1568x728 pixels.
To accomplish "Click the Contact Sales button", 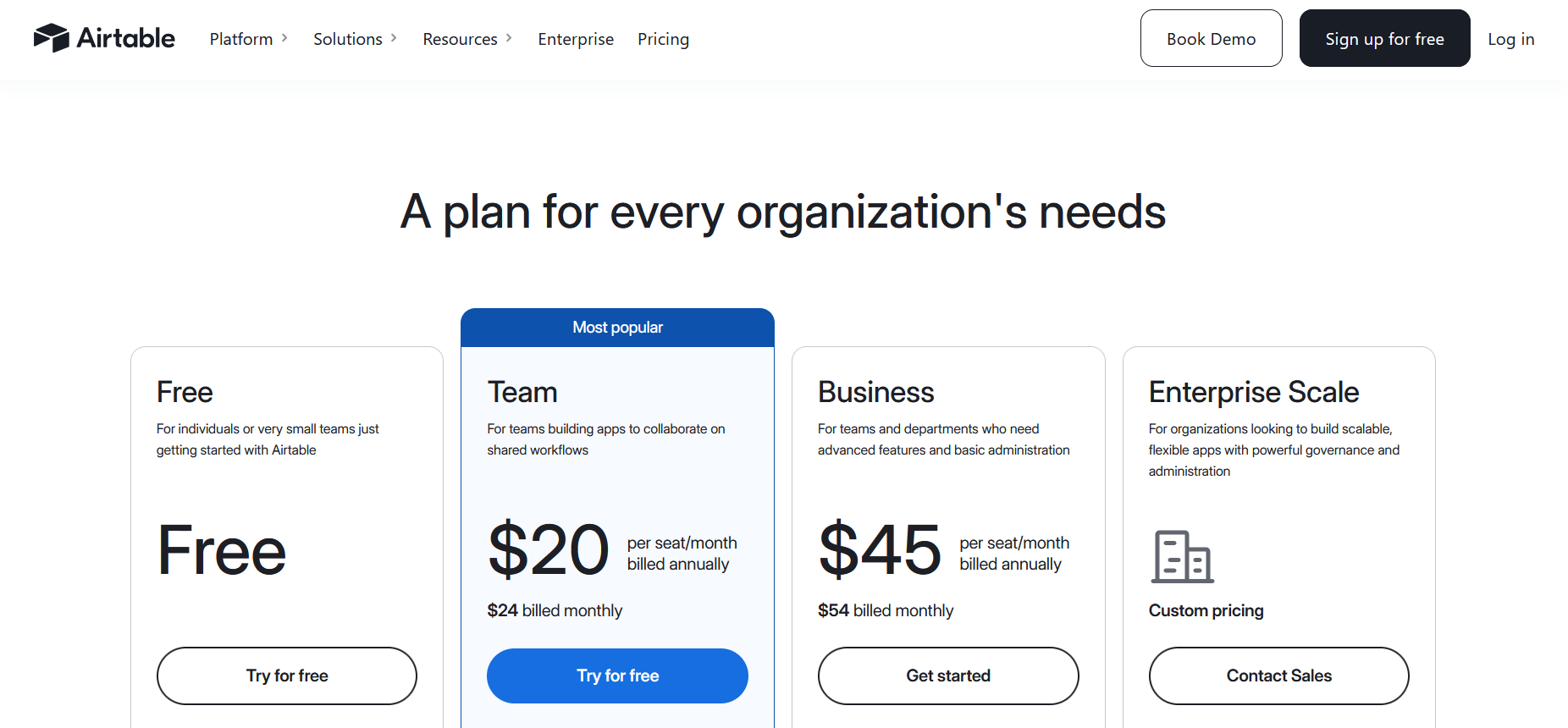I will tap(1278, 676).
